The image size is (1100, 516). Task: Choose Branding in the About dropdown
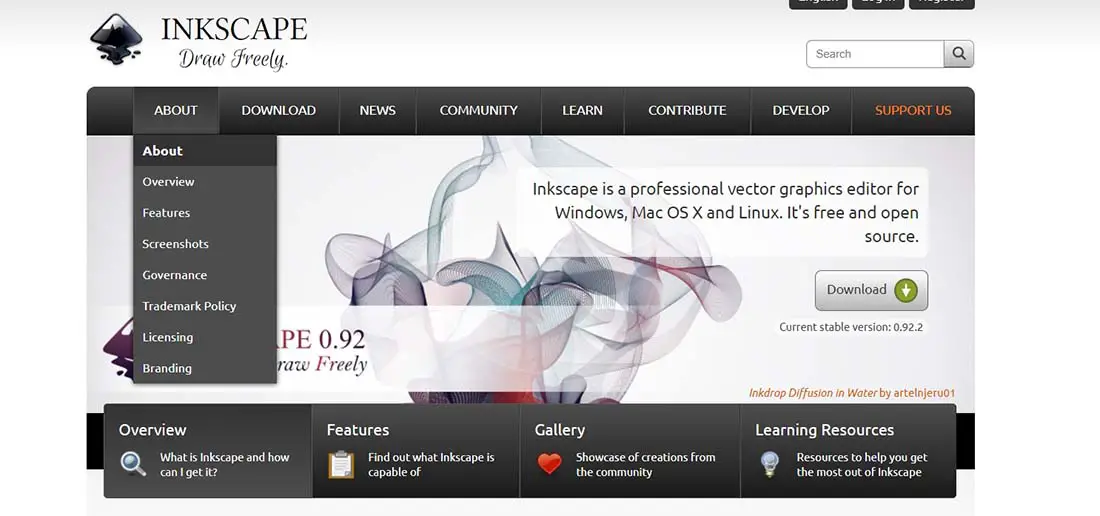point(205,368)
